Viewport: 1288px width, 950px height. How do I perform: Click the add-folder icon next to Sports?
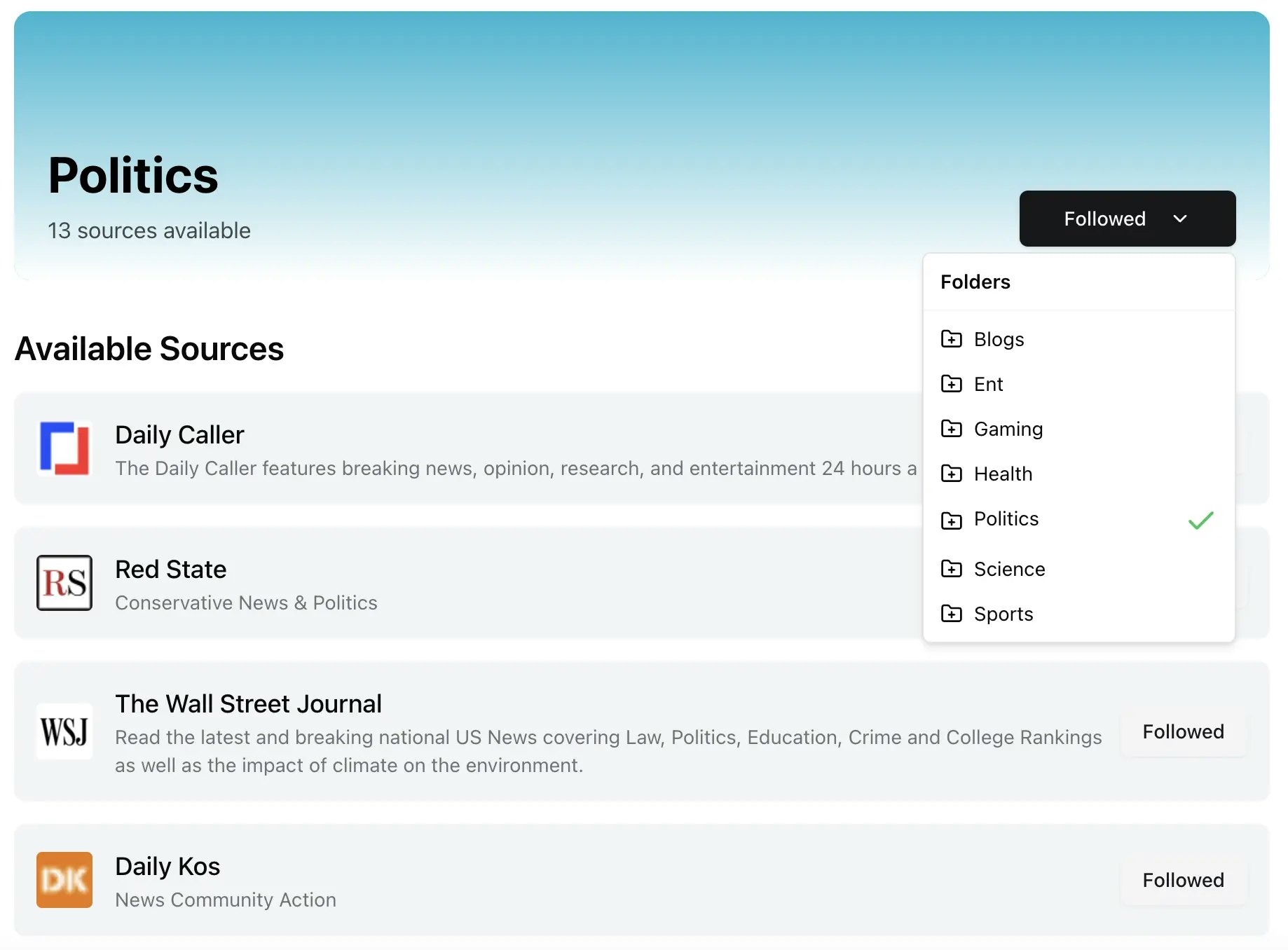(x=951, y=614)
